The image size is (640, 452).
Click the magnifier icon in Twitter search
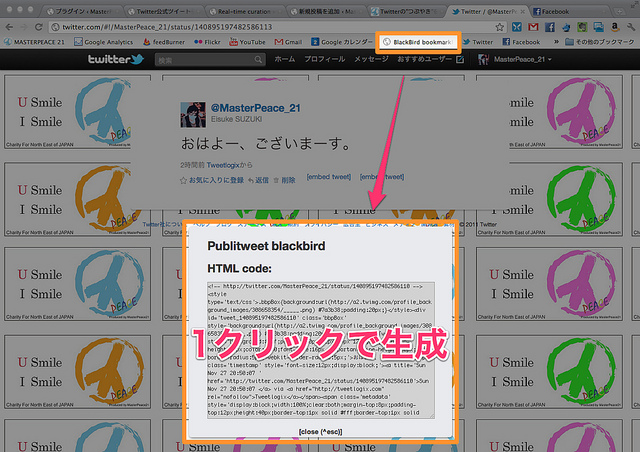click(258, 60)
